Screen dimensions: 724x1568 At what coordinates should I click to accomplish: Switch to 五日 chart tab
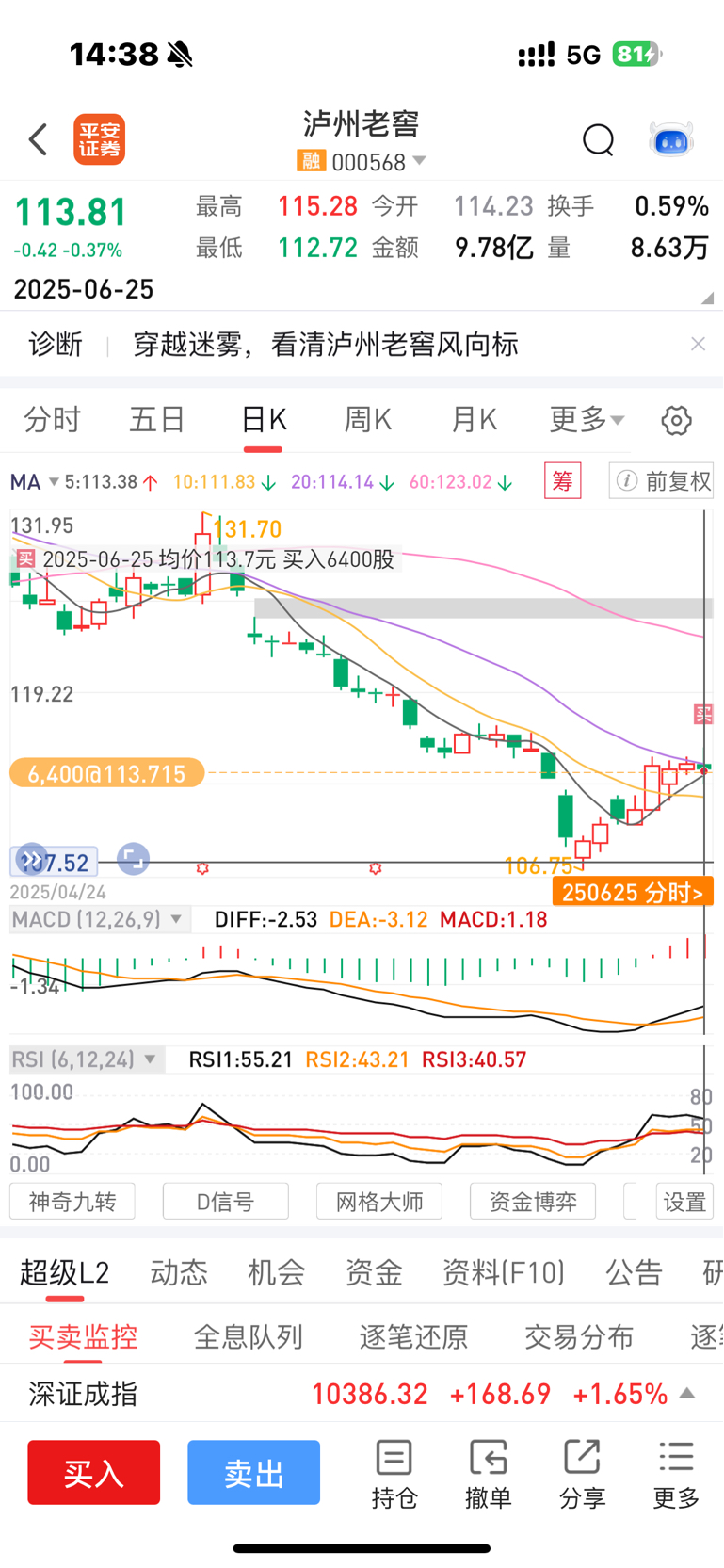click(157, 420)
